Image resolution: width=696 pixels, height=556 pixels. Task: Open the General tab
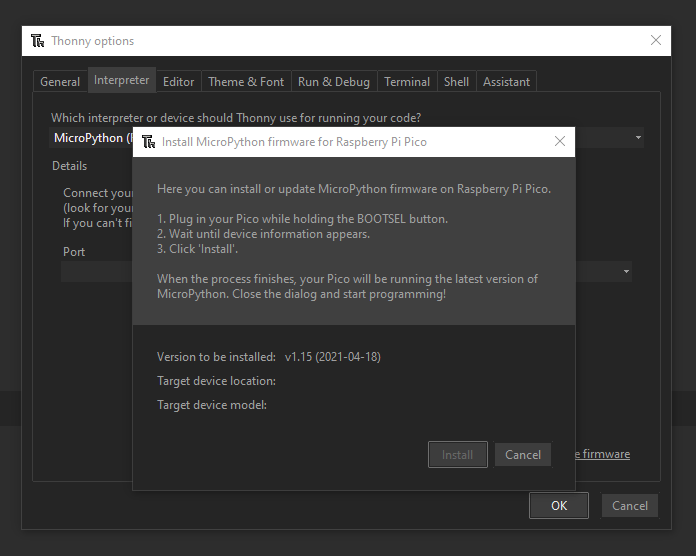[x=60, y=82]
